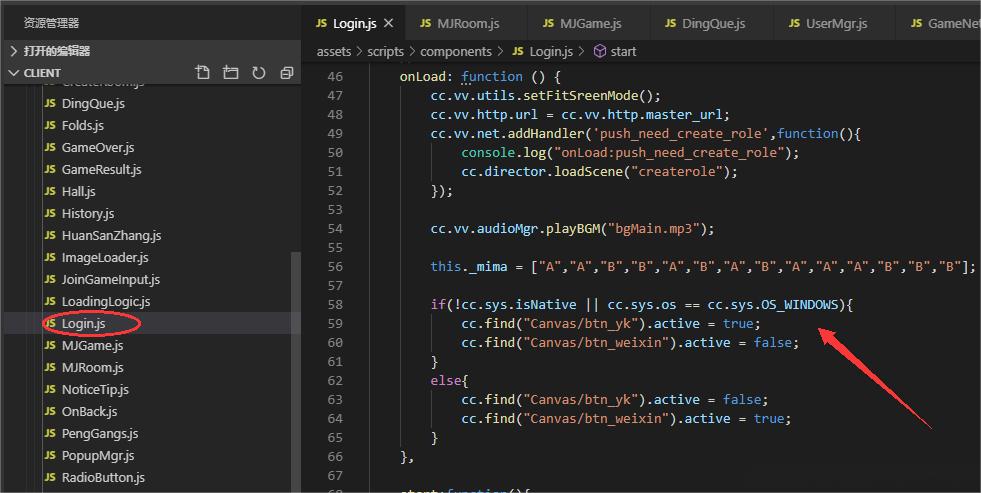This screenshot has height=493, width=981.
Task: Click the 'false' value on line 63
Action: point(742,400)
